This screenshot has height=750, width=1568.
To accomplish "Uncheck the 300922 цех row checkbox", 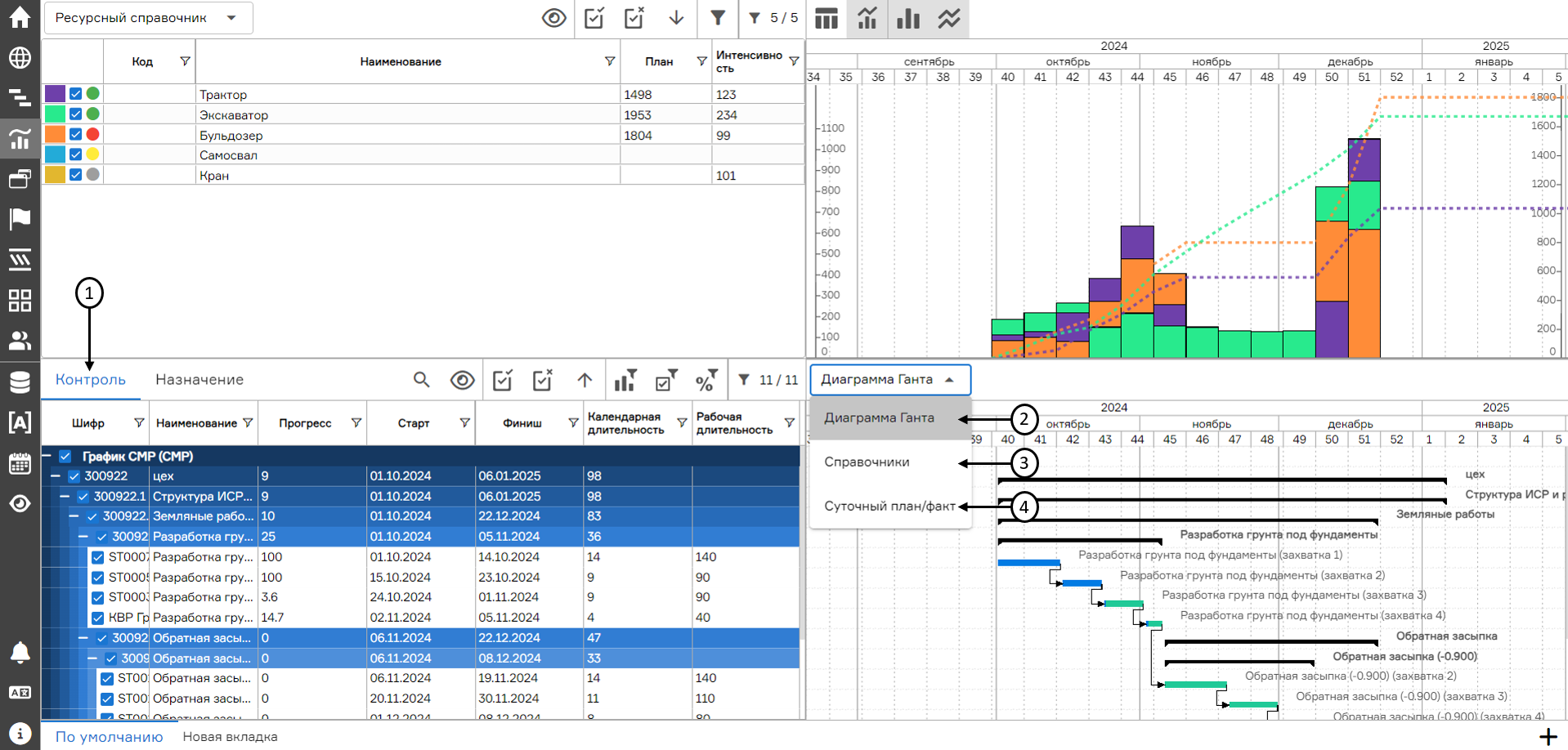I will coord(74,476).
